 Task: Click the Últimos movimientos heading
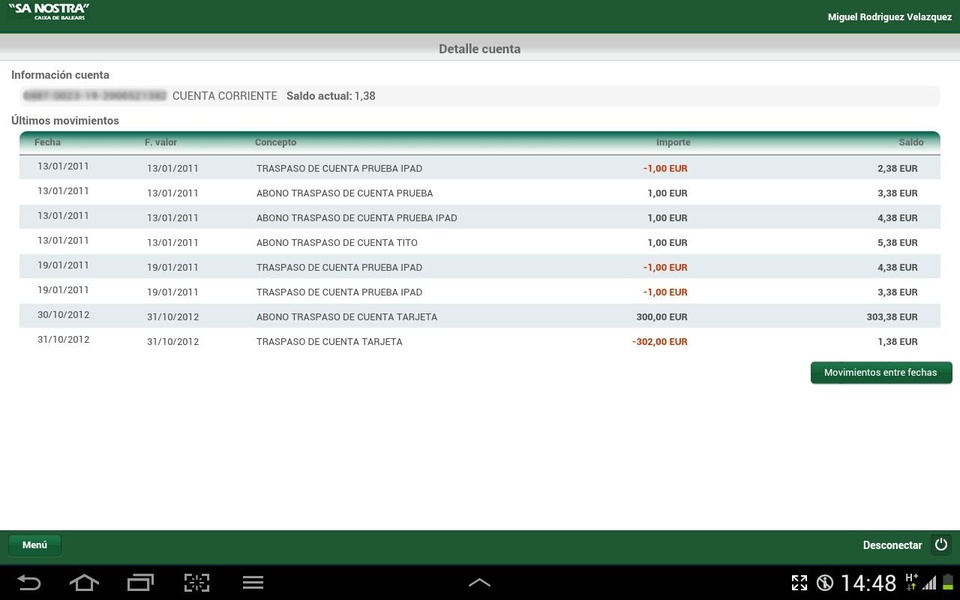(x=65, y=121)
